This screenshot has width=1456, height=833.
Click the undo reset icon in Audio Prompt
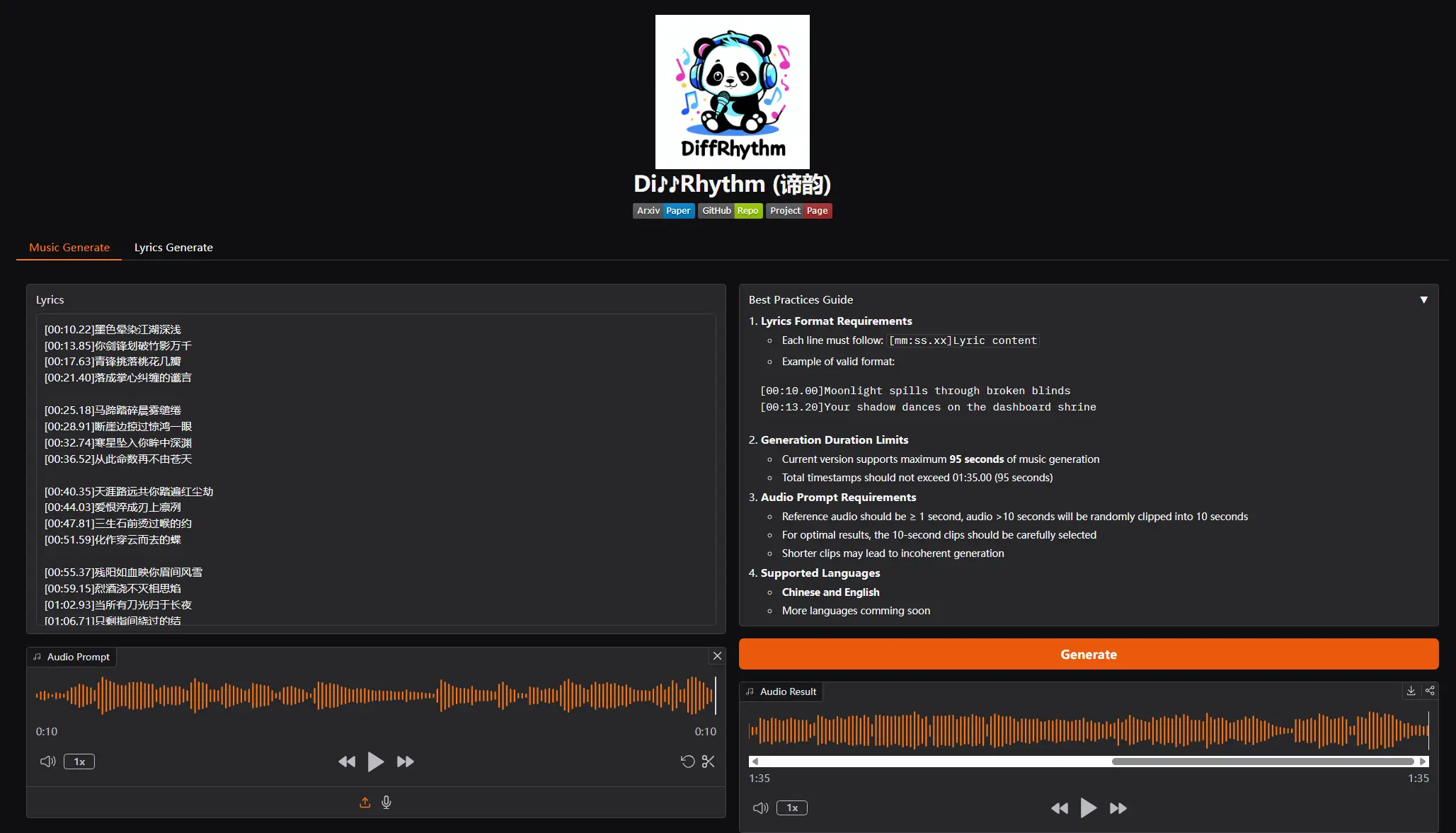[x=687, y=762]
